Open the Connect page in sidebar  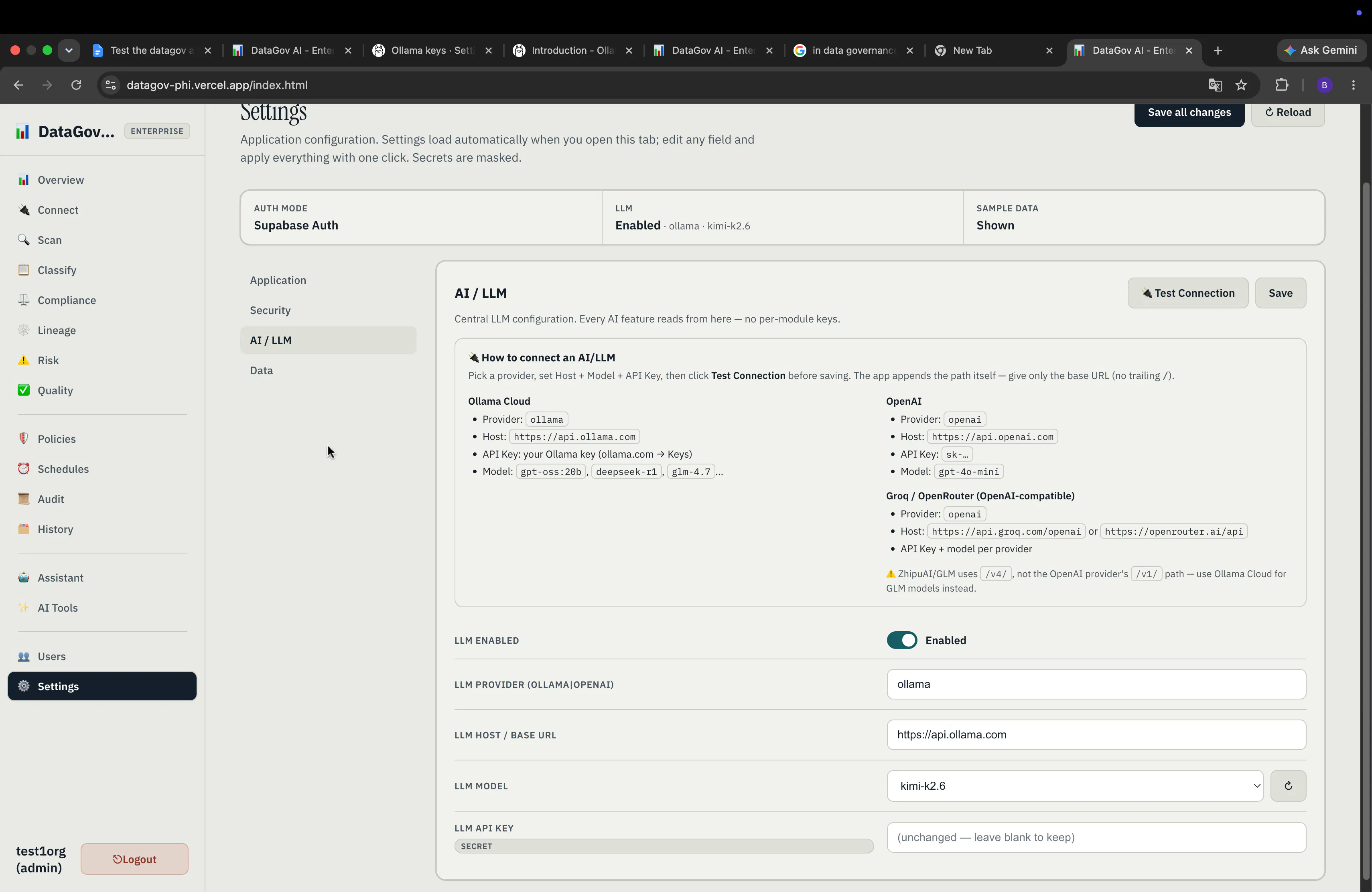102,210
